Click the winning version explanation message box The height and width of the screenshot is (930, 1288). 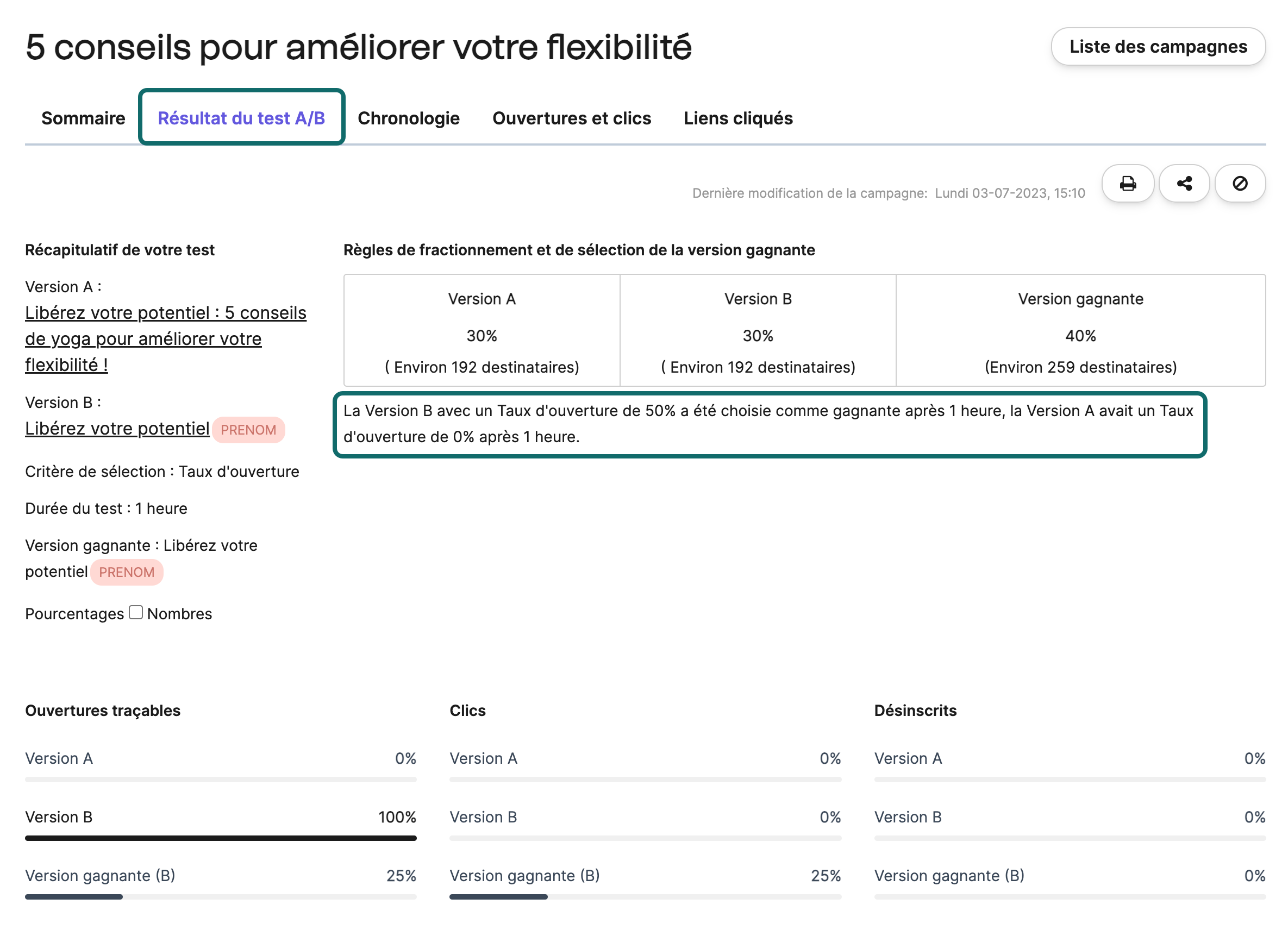pyautogui.click(x=770, y=425)
